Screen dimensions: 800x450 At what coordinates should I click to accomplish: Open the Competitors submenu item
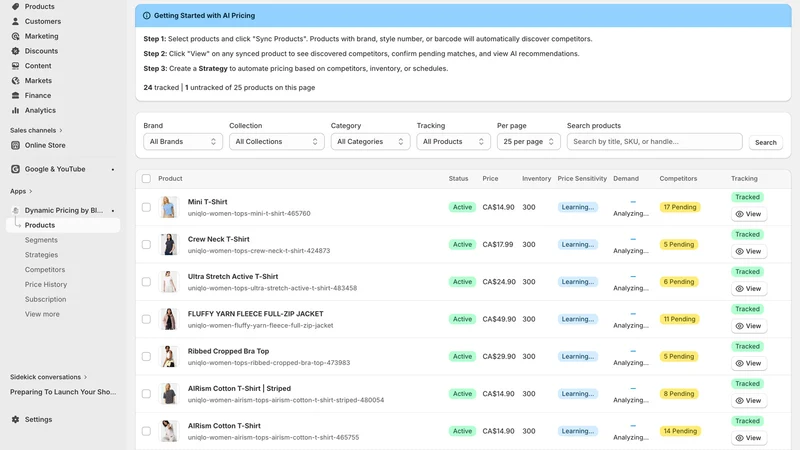click(x=45, y=269)
